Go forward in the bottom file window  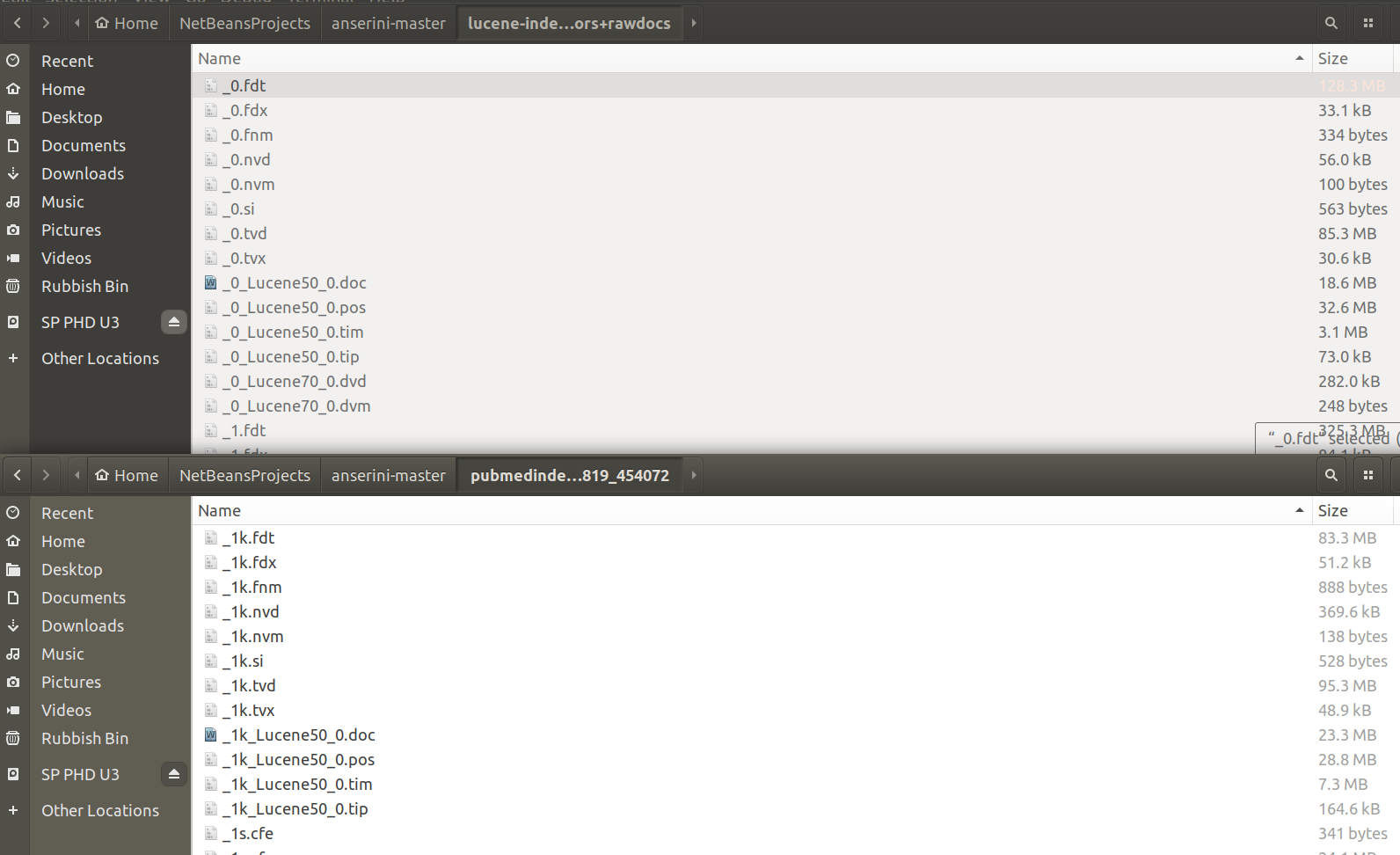[x=46, y=475]
